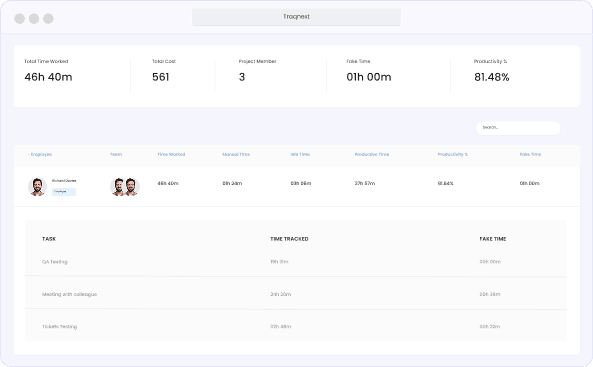This screenshot has width=593, height=367.
Task: Click Tickets Testing fake time value
Action: (x=490, y=326)
